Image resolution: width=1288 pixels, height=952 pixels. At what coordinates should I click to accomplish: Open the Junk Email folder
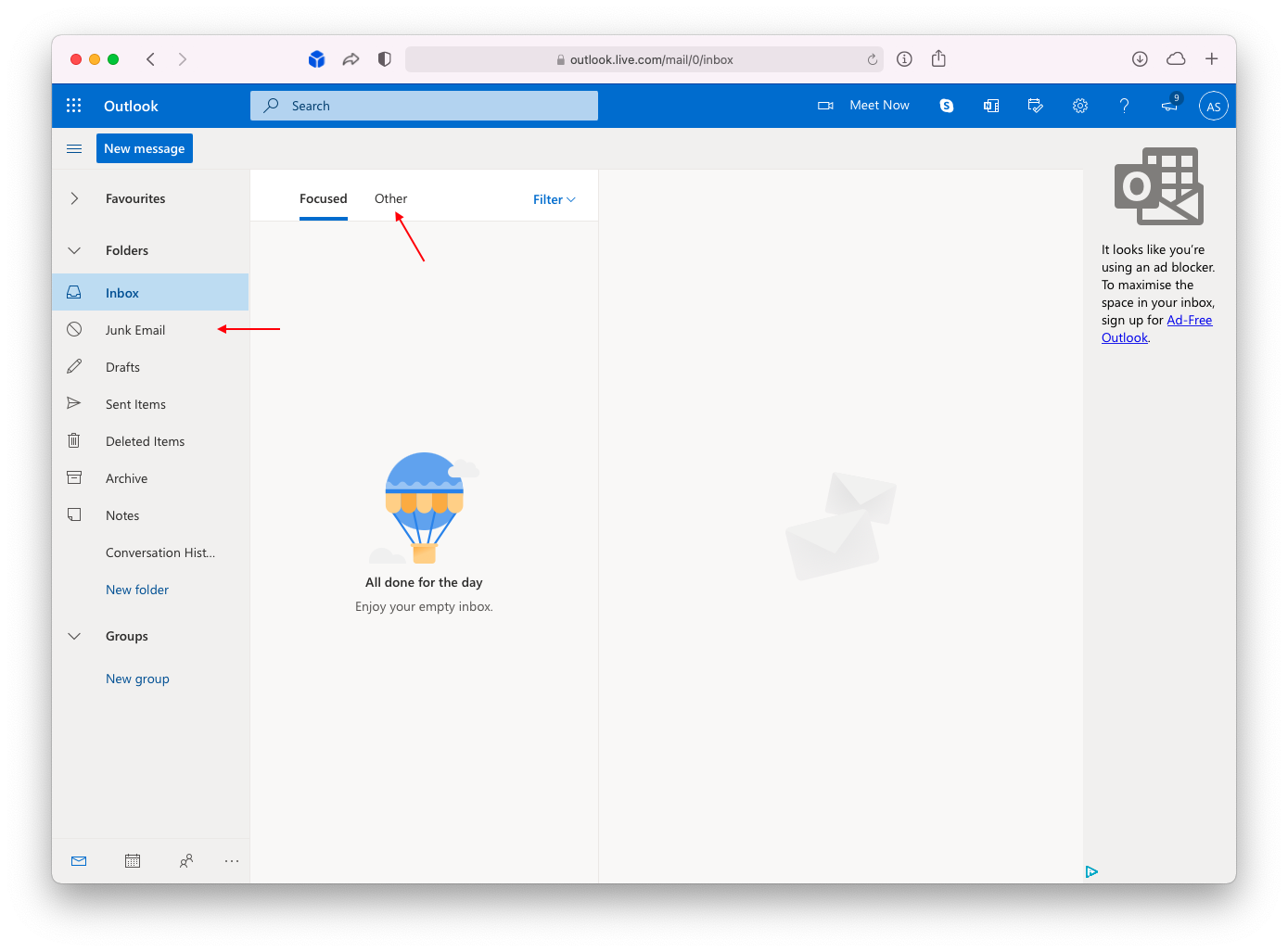point(135,330)
